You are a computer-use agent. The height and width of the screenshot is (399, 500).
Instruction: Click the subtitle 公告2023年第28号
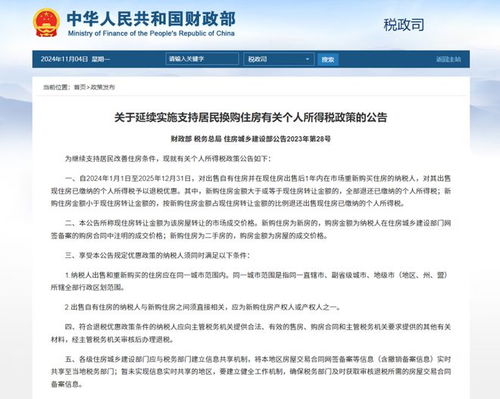[251, 139]
